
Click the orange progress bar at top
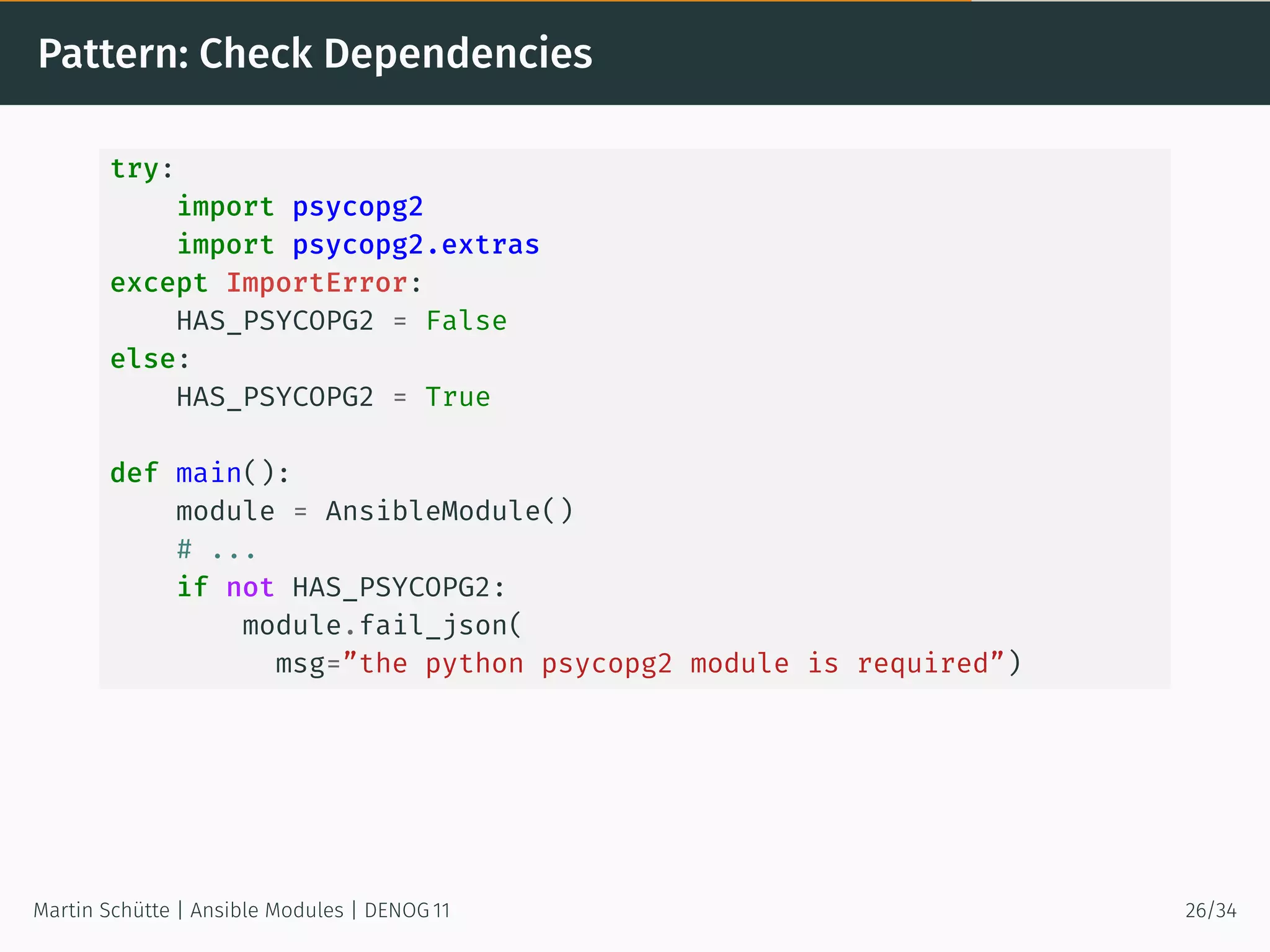486,1
